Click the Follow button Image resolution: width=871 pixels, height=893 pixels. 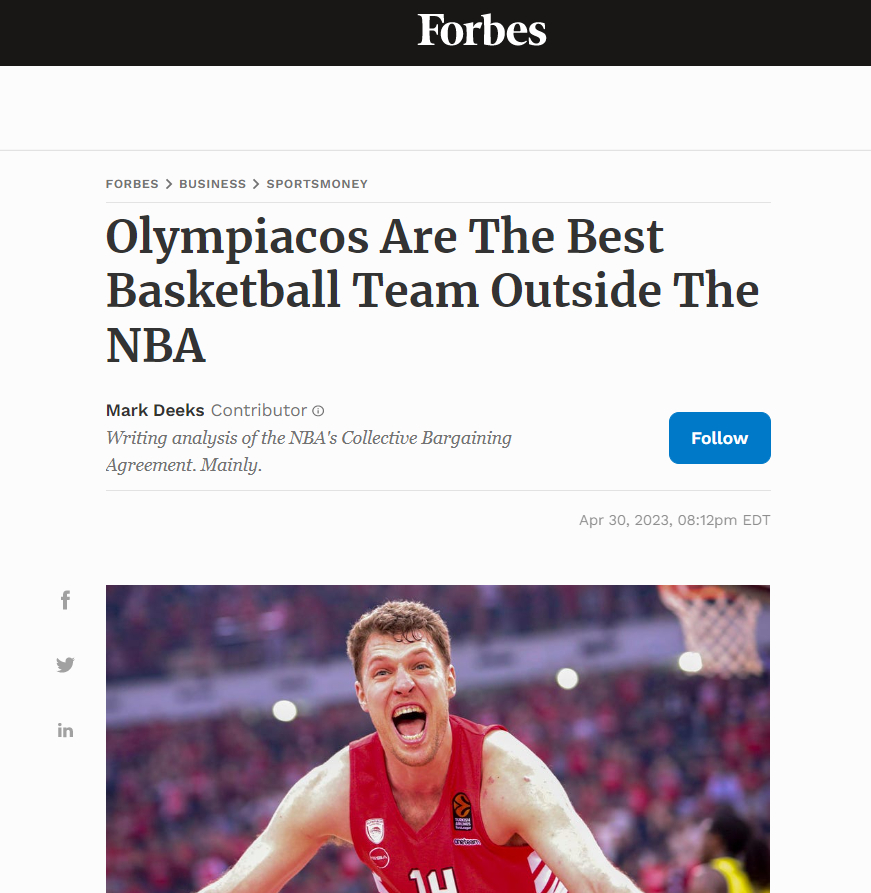(719, 437)
